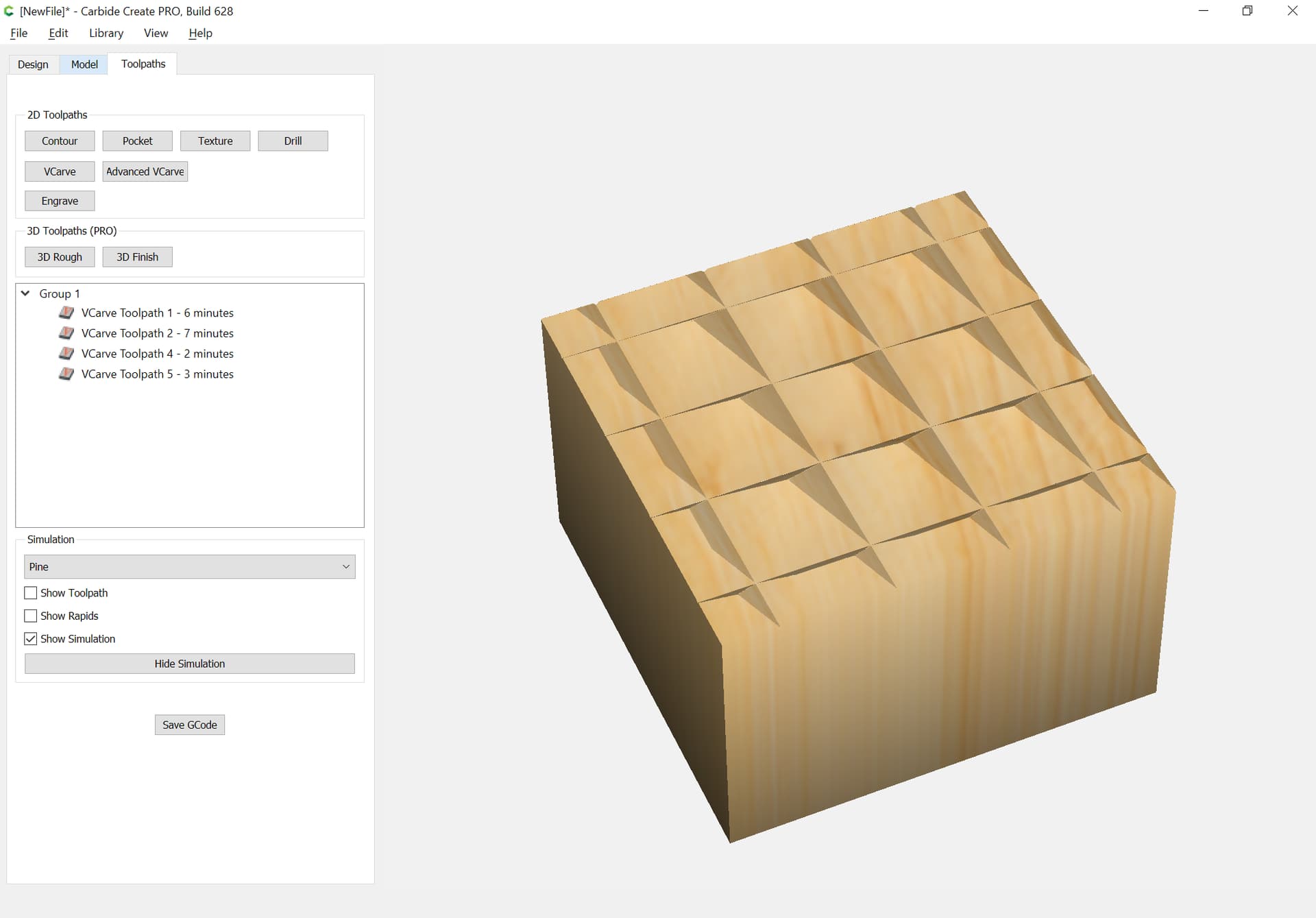Click the simulated pine block in the viewport
This screenshot has width=1316, height=918.
(x=857, y=514)
